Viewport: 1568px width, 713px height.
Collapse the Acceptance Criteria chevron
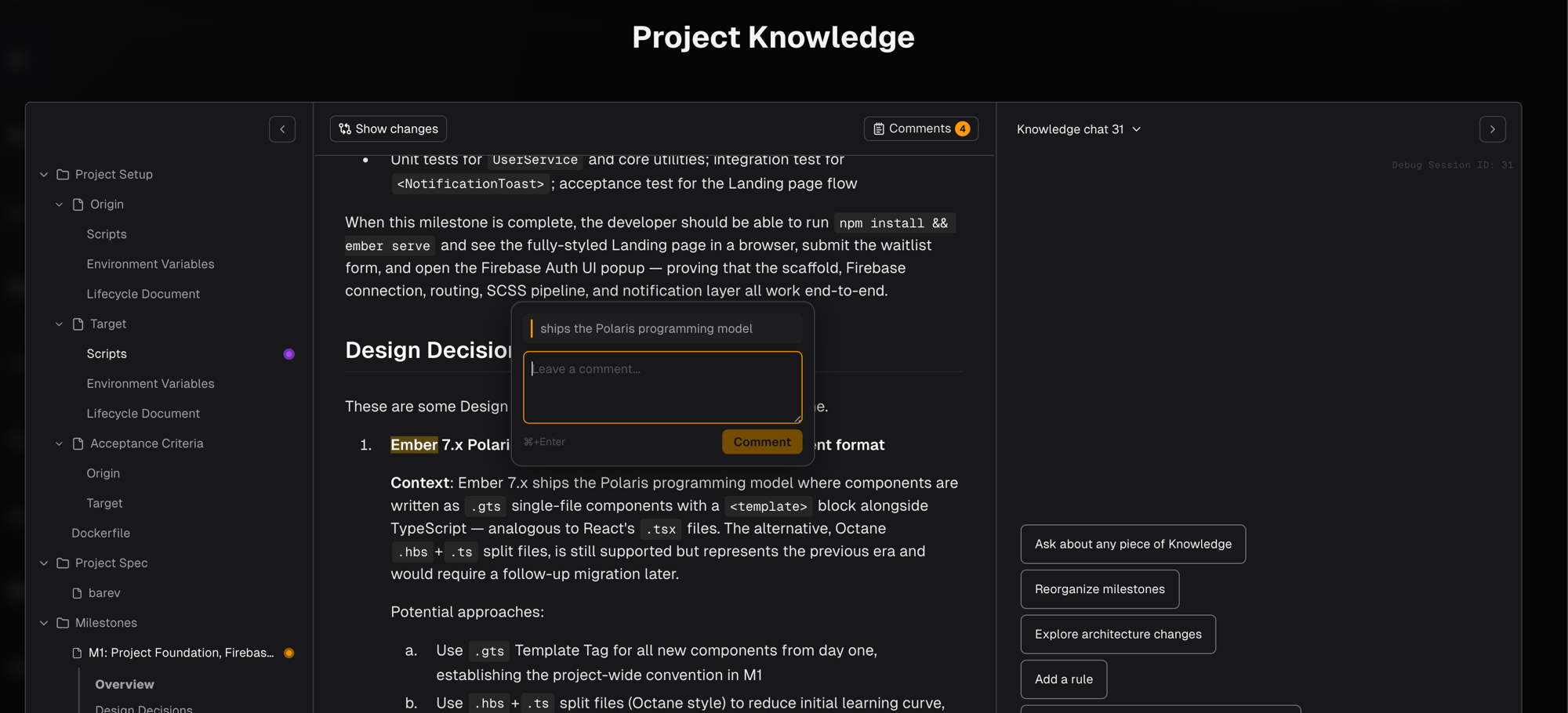pos(59,443)
